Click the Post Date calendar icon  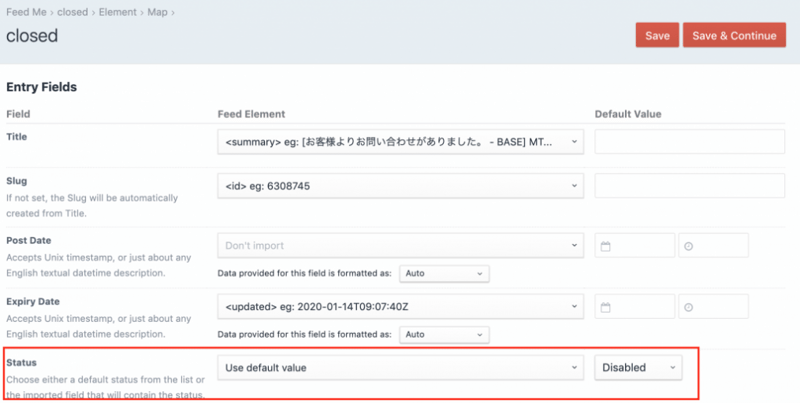(x=607, y=246)
